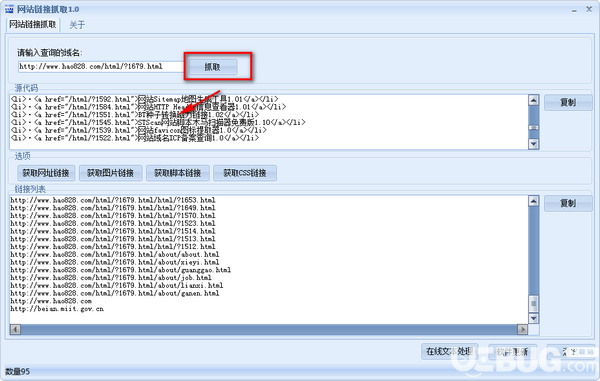Select the 网站链接抓取 tab
This screenshot has width=600, height=381.
pos(33,25)
